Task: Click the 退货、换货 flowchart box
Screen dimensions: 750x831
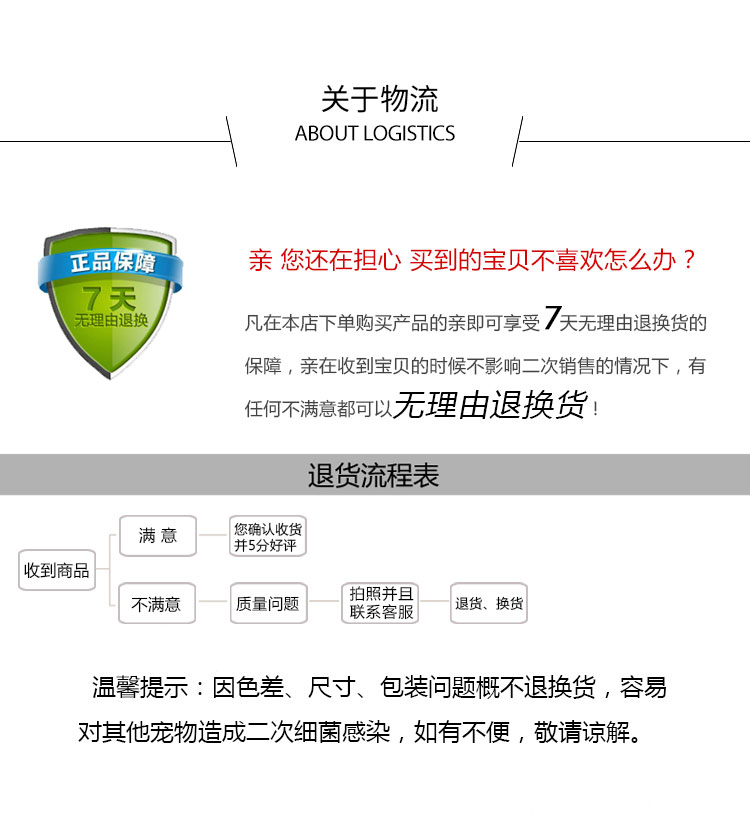Action: tap(489, 603)
